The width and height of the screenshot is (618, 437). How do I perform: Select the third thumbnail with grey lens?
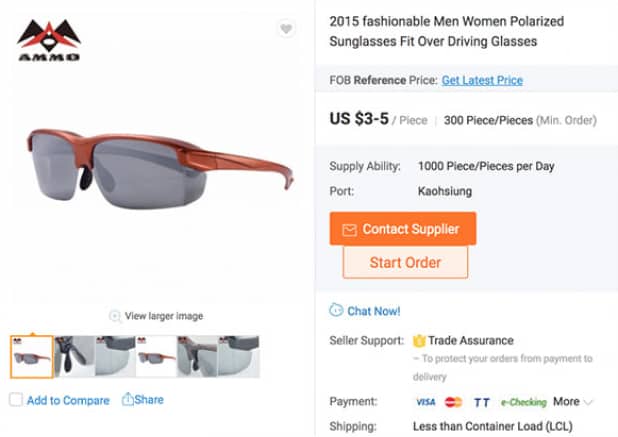[115, 356]
